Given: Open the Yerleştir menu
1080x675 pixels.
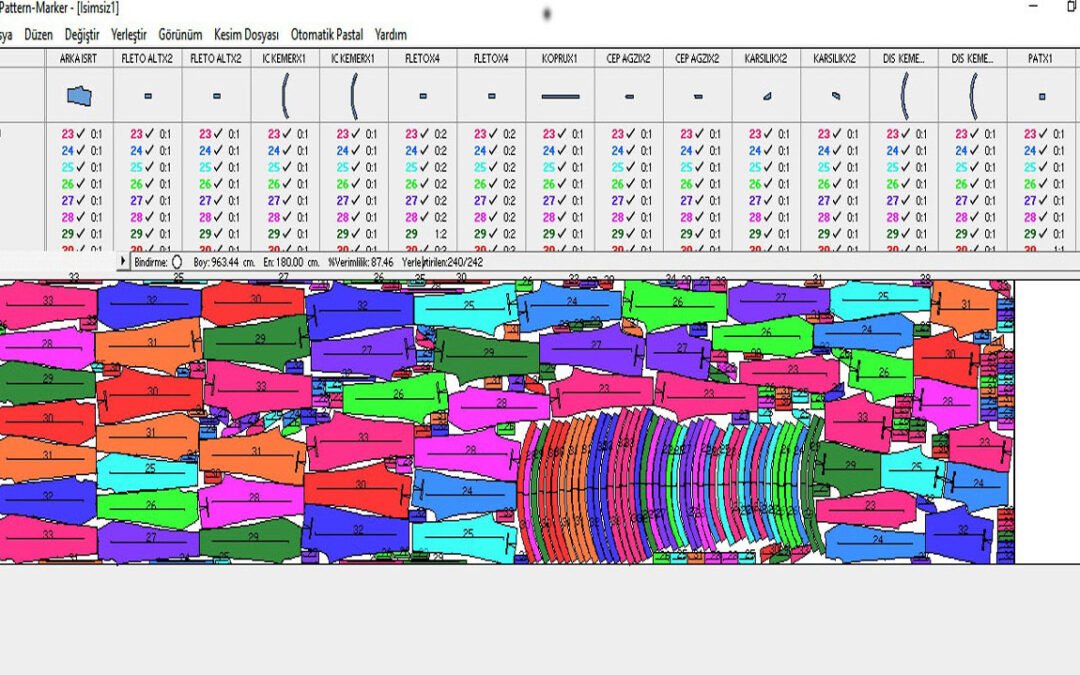Looking at the screenshot, I should (129, 34).
